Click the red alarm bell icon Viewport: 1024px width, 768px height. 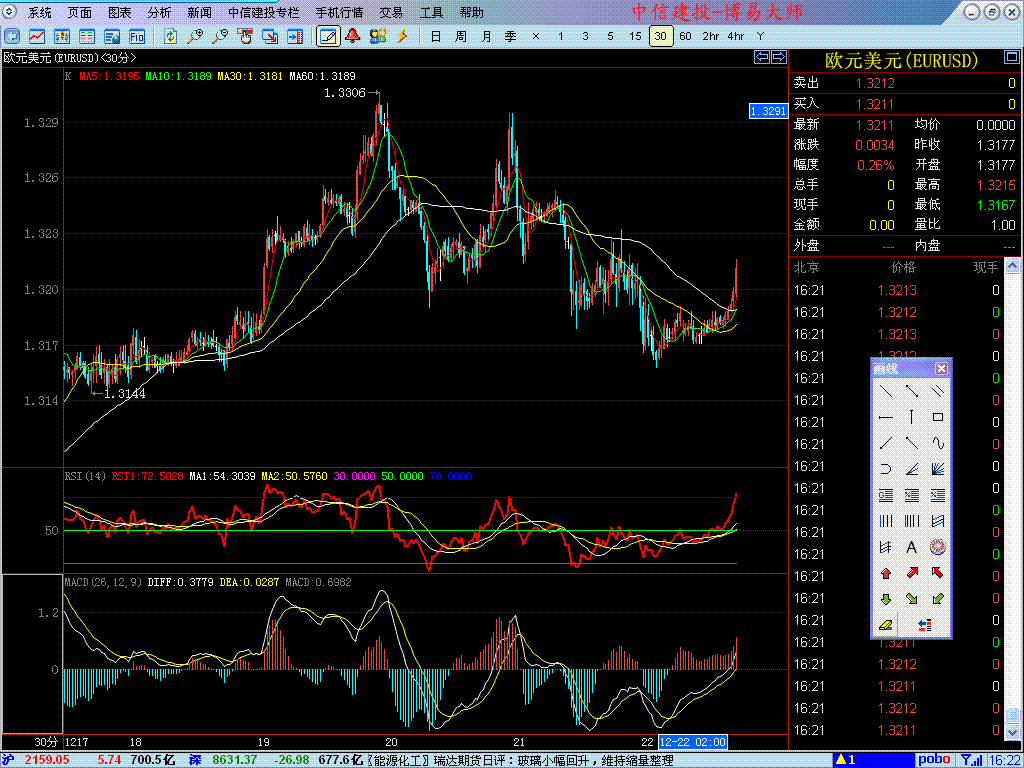pyautogui.click(x=353, y=36)
